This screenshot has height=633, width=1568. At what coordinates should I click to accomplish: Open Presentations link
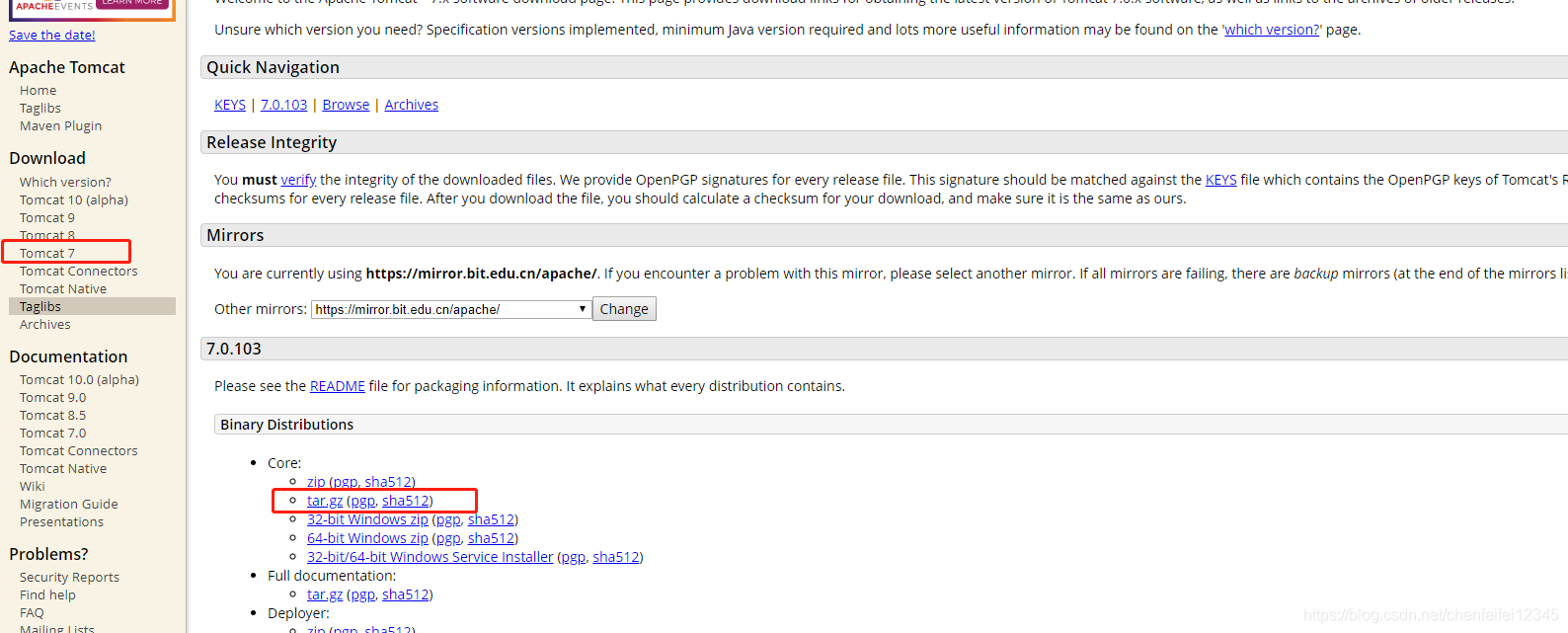tap(61, 521)
